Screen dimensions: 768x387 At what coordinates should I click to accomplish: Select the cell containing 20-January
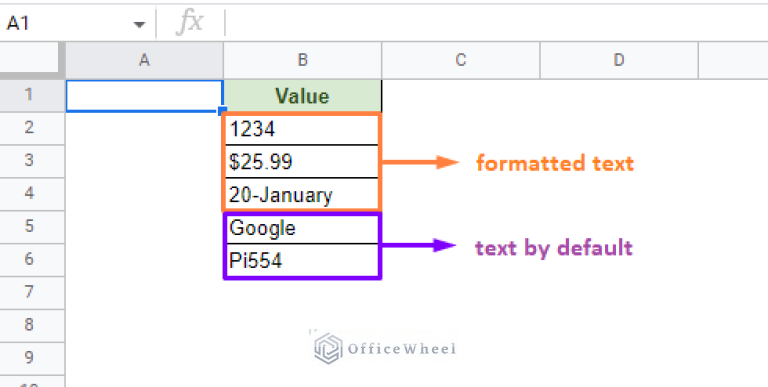click(x=302, y=194)
